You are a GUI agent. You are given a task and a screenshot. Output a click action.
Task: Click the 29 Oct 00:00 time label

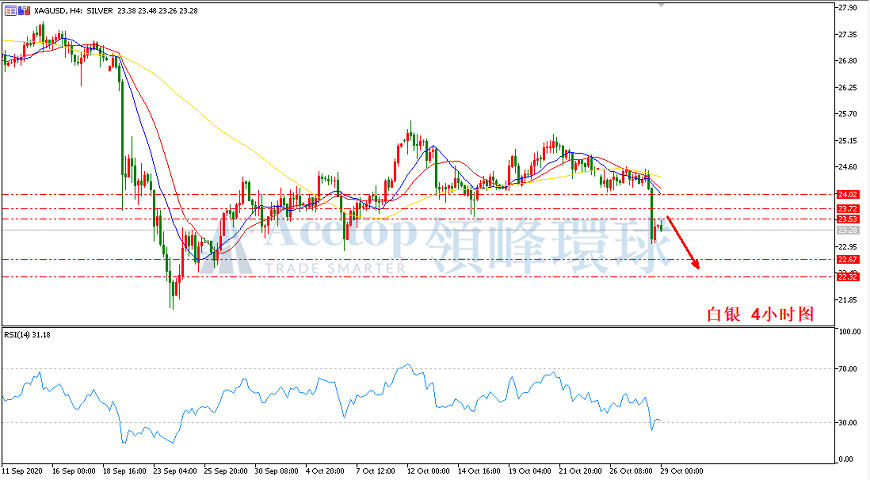(682, 471)
